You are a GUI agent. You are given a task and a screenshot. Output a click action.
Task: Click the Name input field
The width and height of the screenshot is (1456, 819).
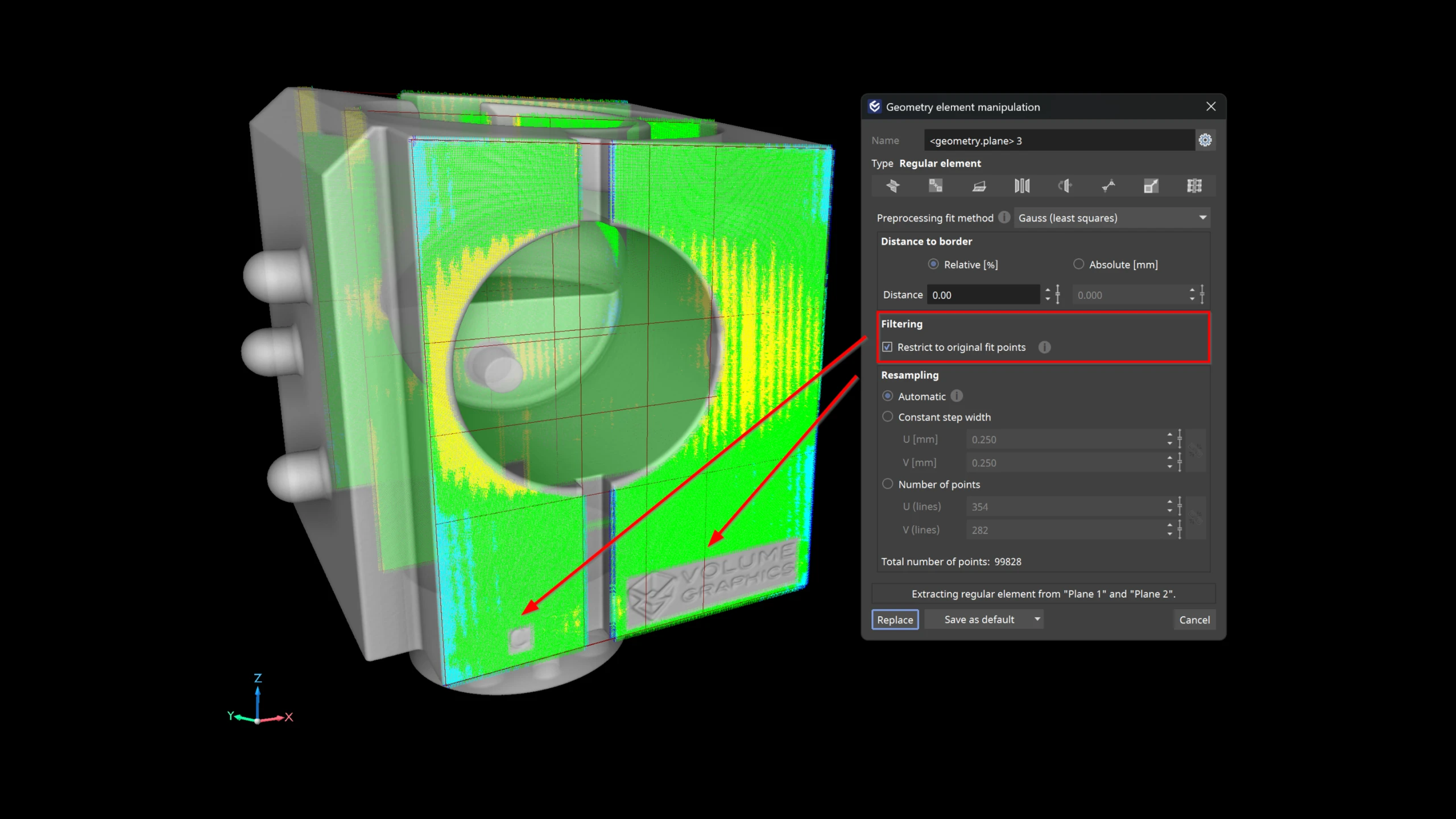1059,140
